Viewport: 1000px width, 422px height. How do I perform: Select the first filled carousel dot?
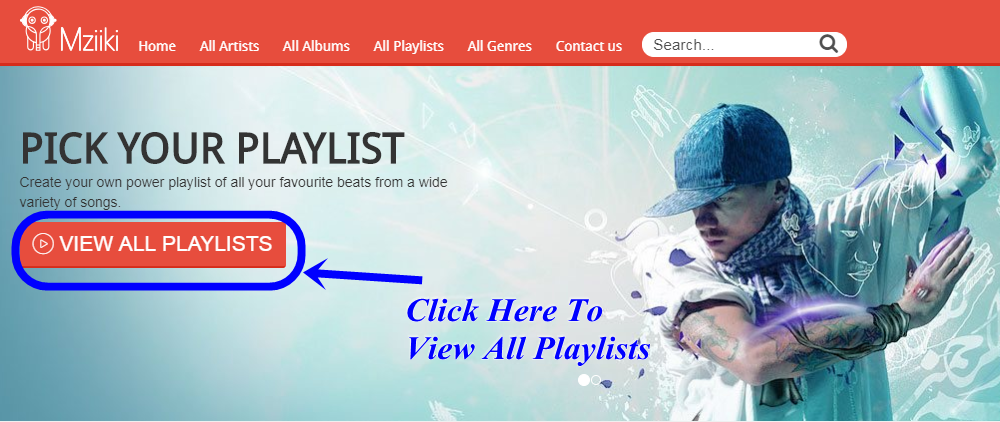point(583,380)
